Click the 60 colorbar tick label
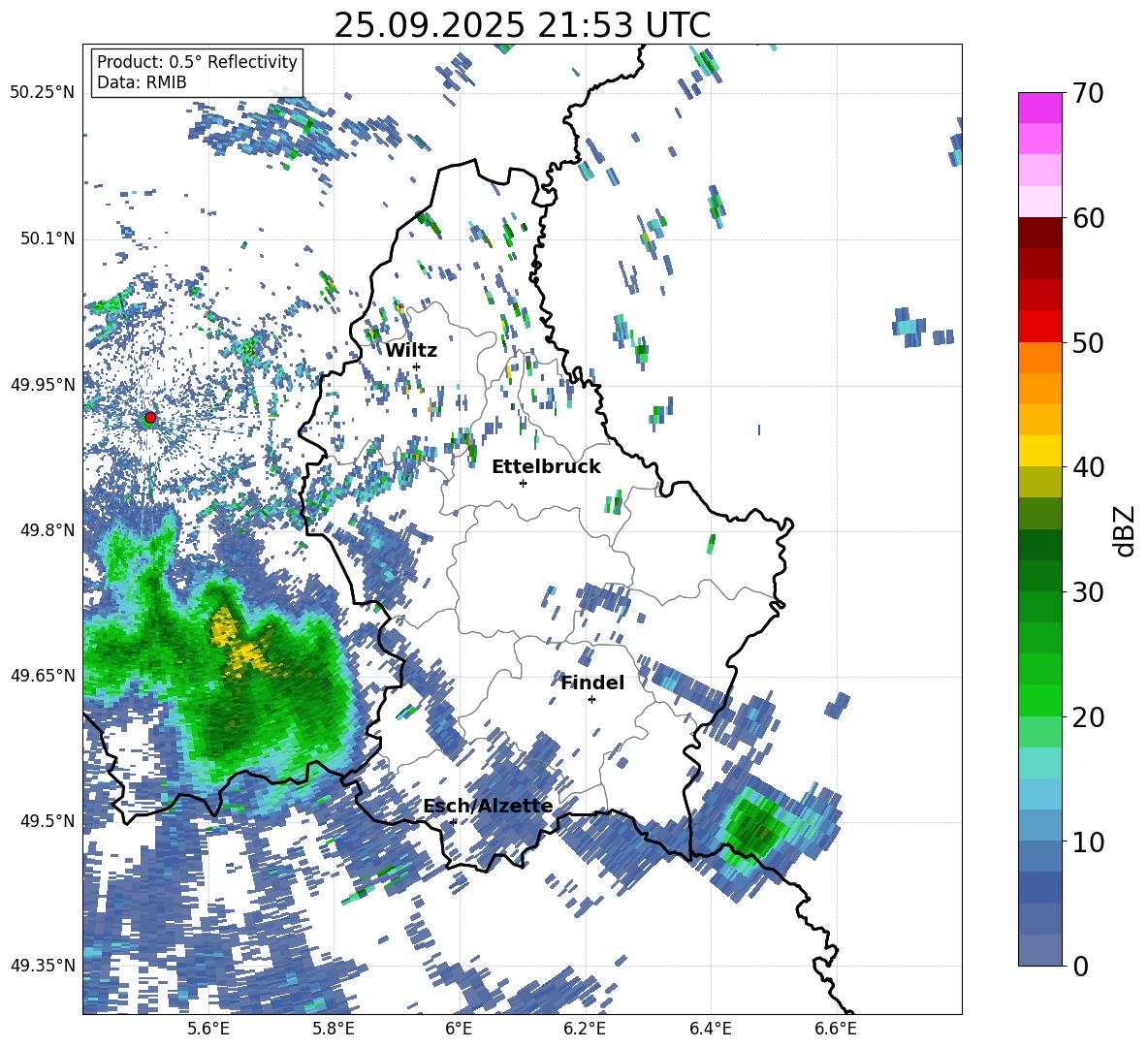This screenshot has width=1148, height=1048. (x=1087, y=217)
